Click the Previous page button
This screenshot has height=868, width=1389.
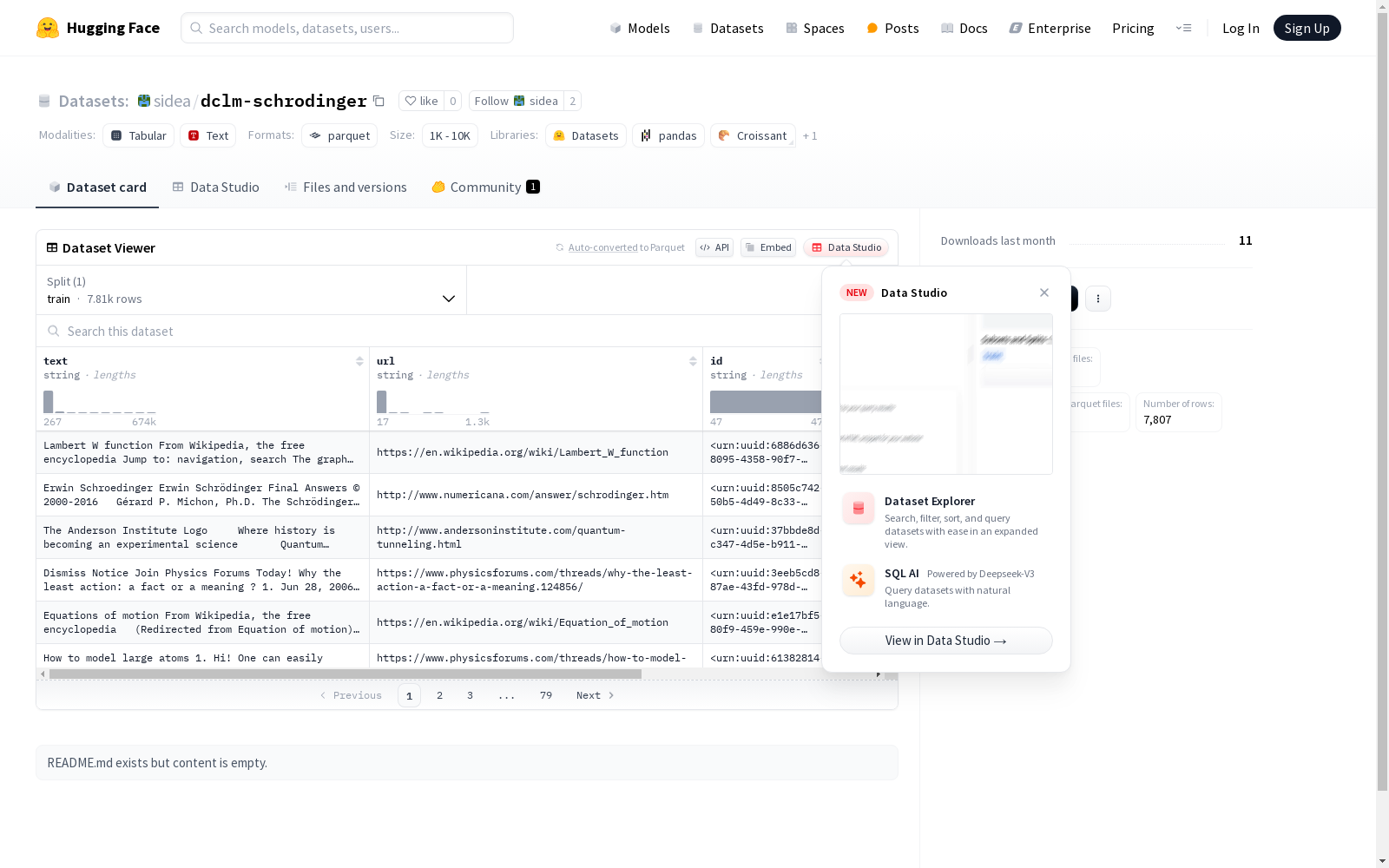point(351,695)
